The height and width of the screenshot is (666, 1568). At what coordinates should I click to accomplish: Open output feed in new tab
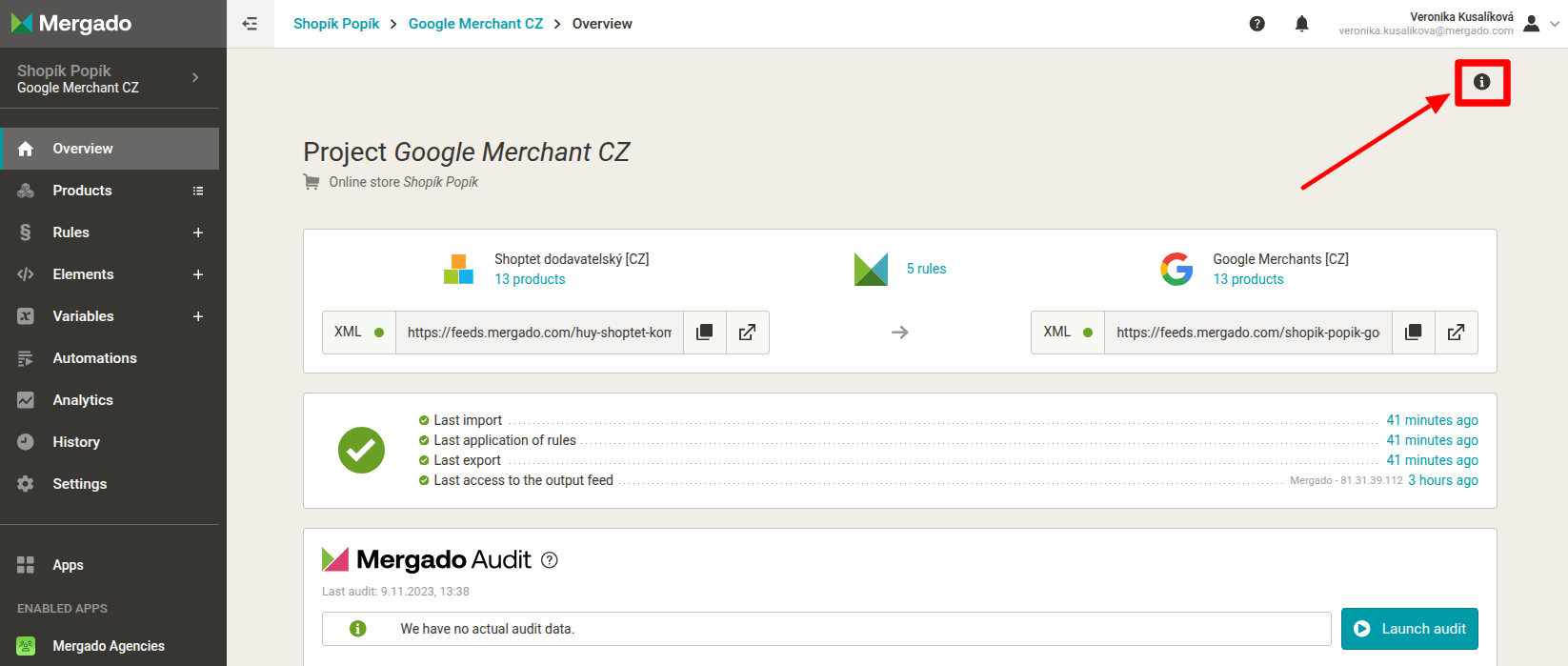tap(1457, 333)
